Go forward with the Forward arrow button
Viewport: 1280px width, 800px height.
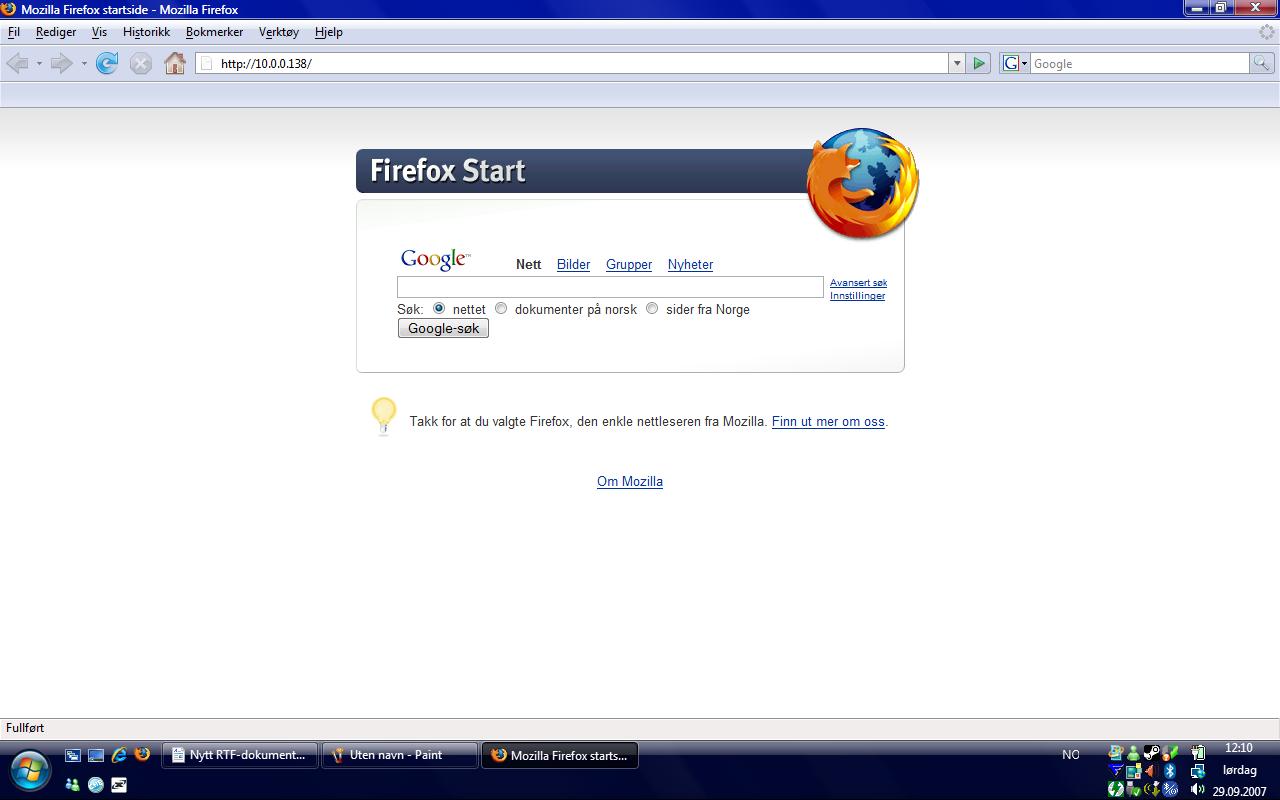click(62, 63)
